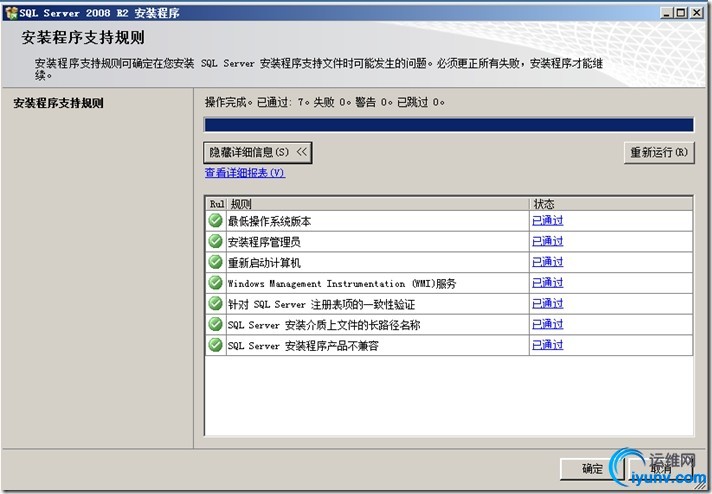Viewport: 712px width, 494px height.
Task: Click the 重新运行(R) button
Action: coord(659,153)
